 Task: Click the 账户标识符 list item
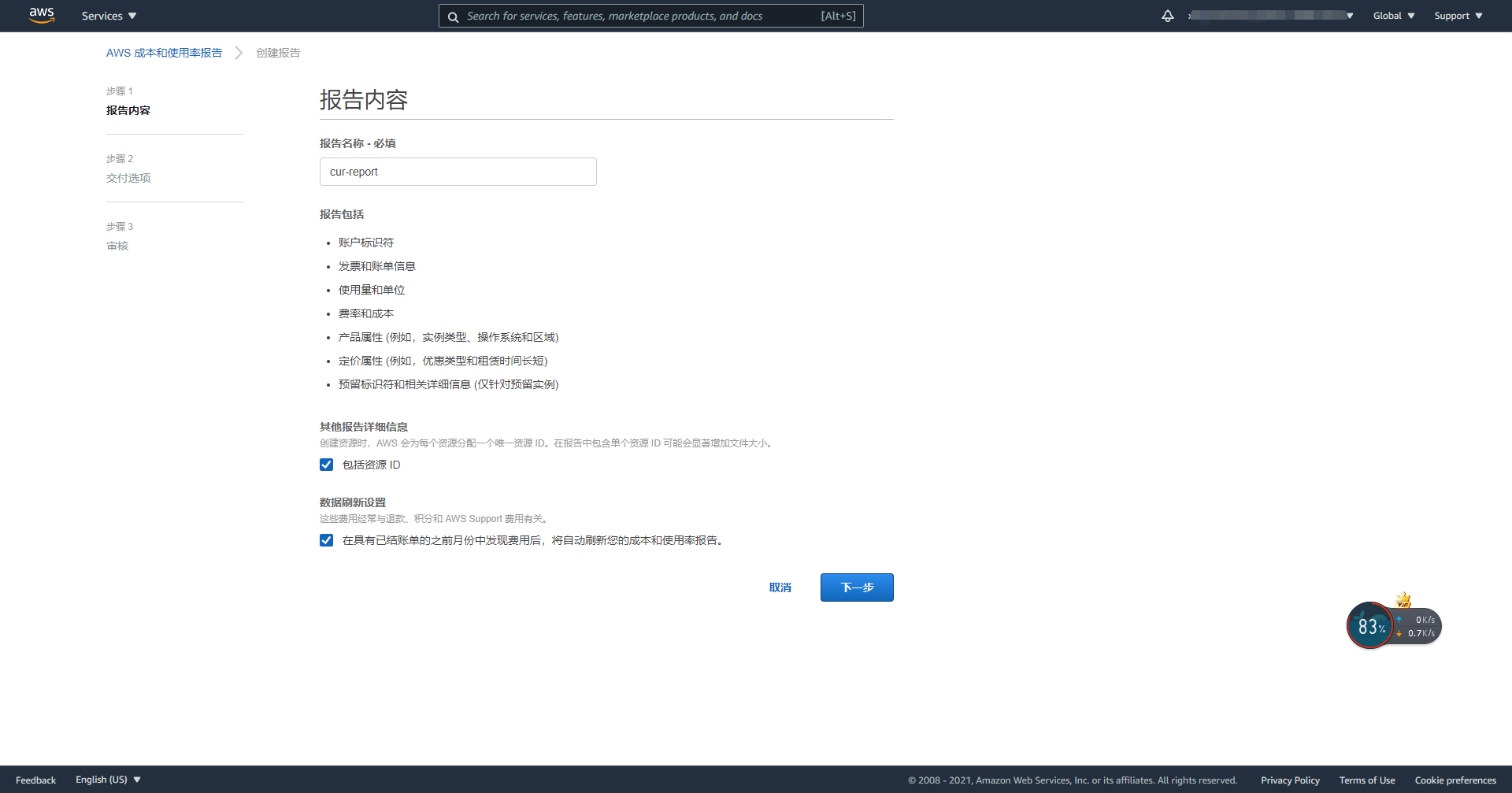366,243
